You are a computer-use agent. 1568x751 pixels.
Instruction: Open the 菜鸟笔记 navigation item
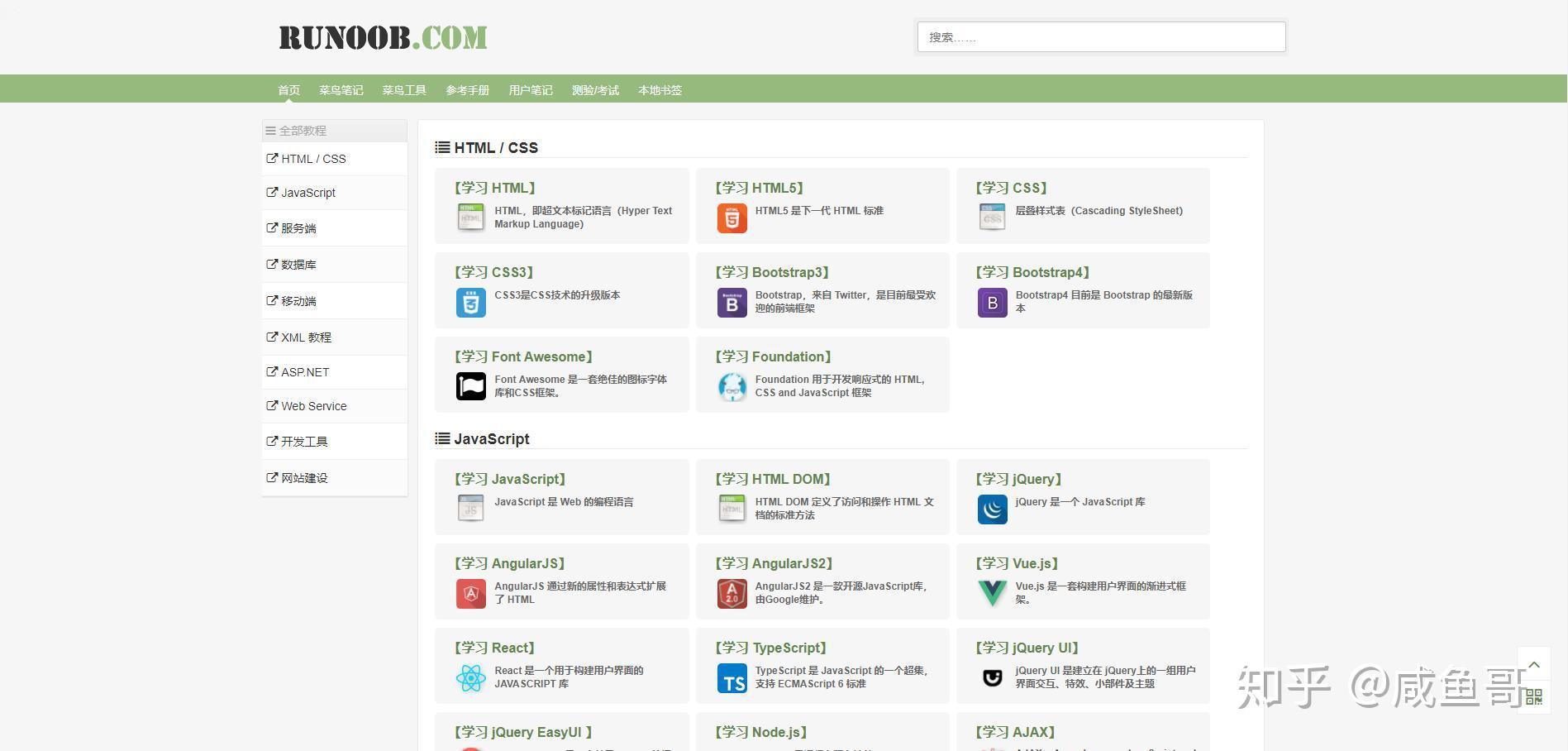pos(341,90)
